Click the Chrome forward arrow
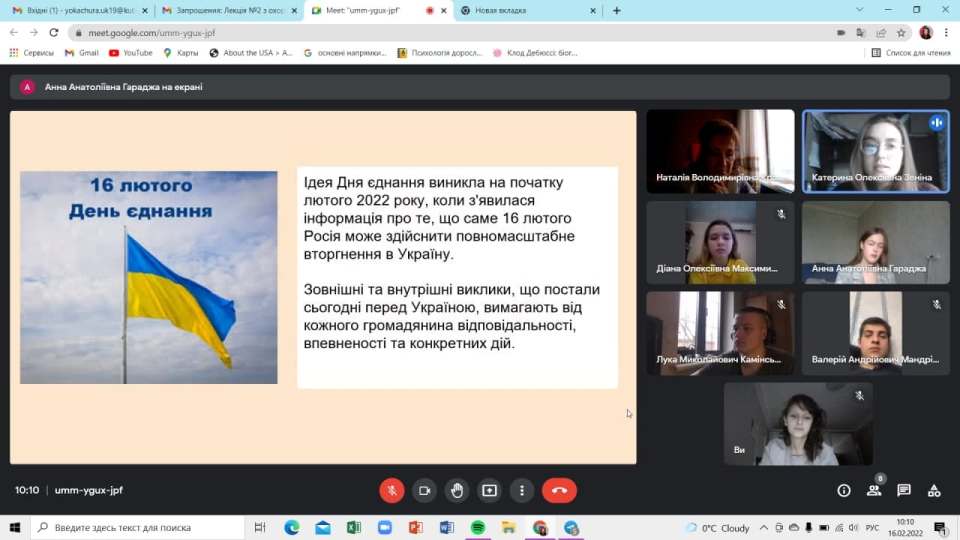This screenshot has height=540, width=960. [x=34, y=32]
